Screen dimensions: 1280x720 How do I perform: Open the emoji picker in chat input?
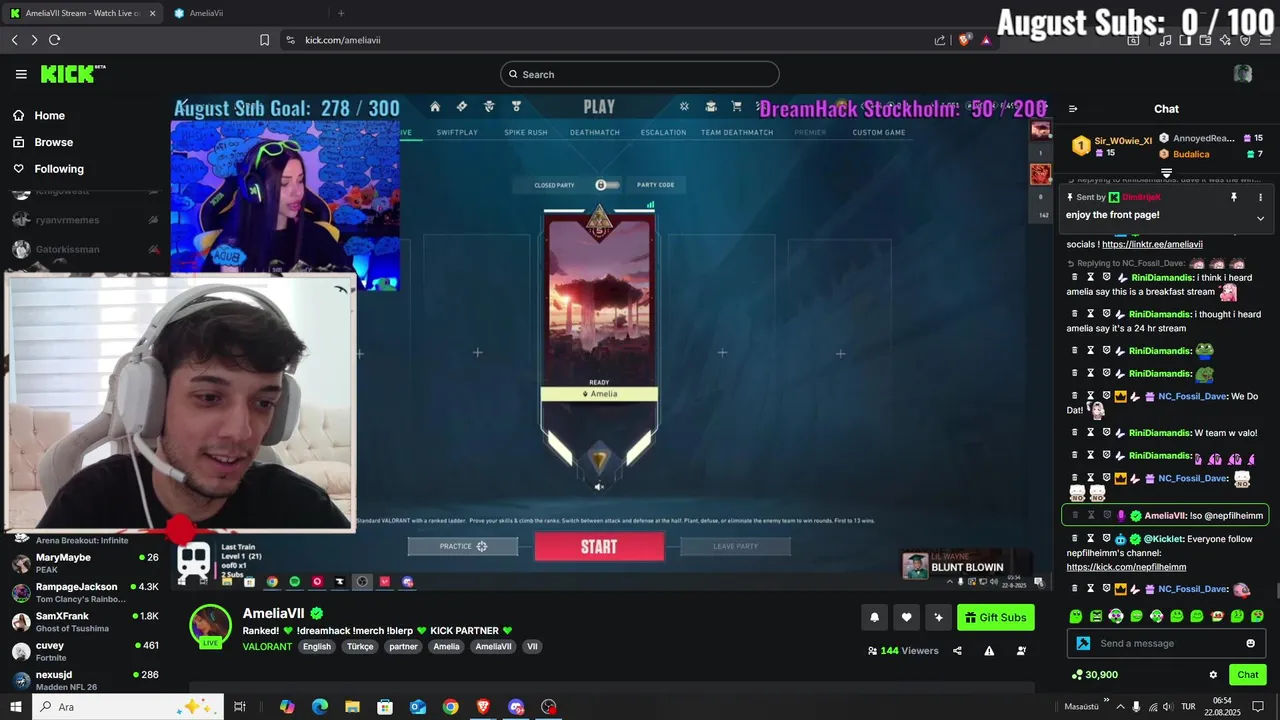[x=1250, y=643]
